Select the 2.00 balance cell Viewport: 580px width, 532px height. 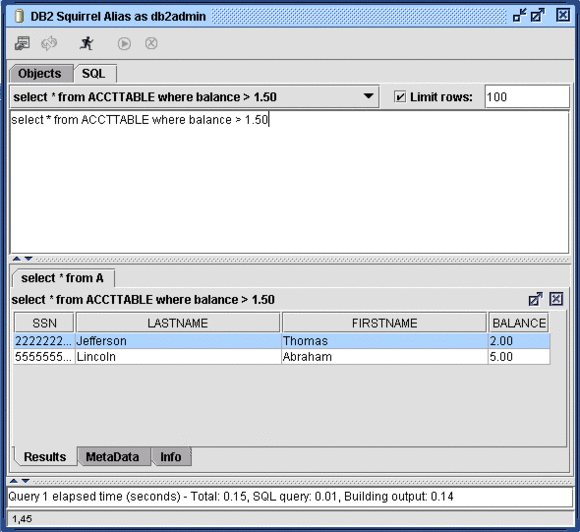pos(519,341)
